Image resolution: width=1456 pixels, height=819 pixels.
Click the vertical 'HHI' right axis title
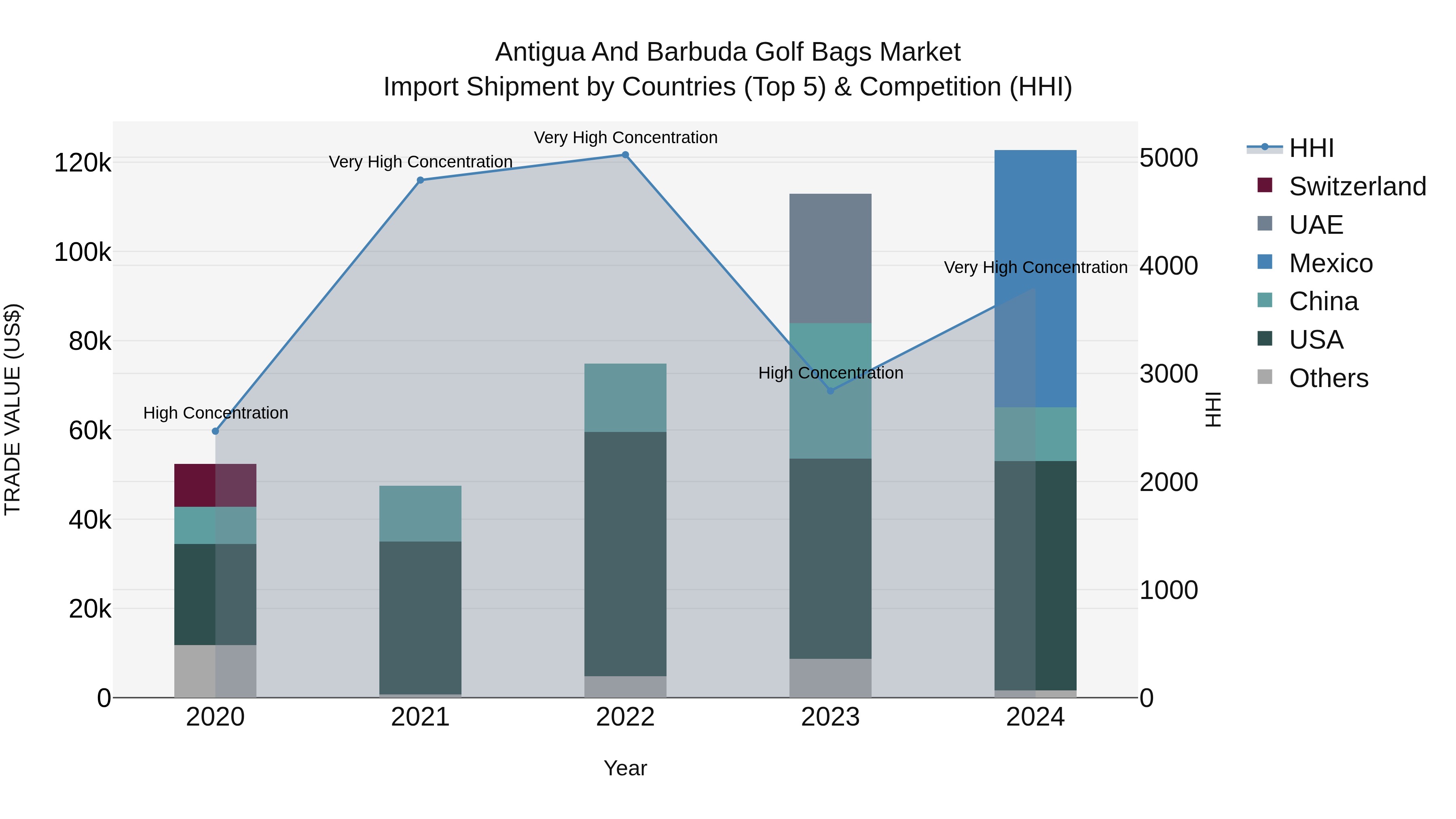[1213, 409]
